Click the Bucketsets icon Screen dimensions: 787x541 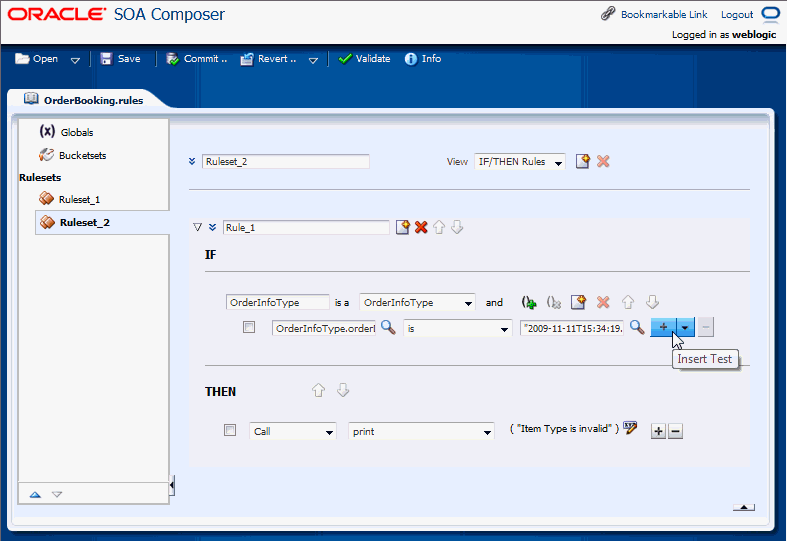point(46,155)
